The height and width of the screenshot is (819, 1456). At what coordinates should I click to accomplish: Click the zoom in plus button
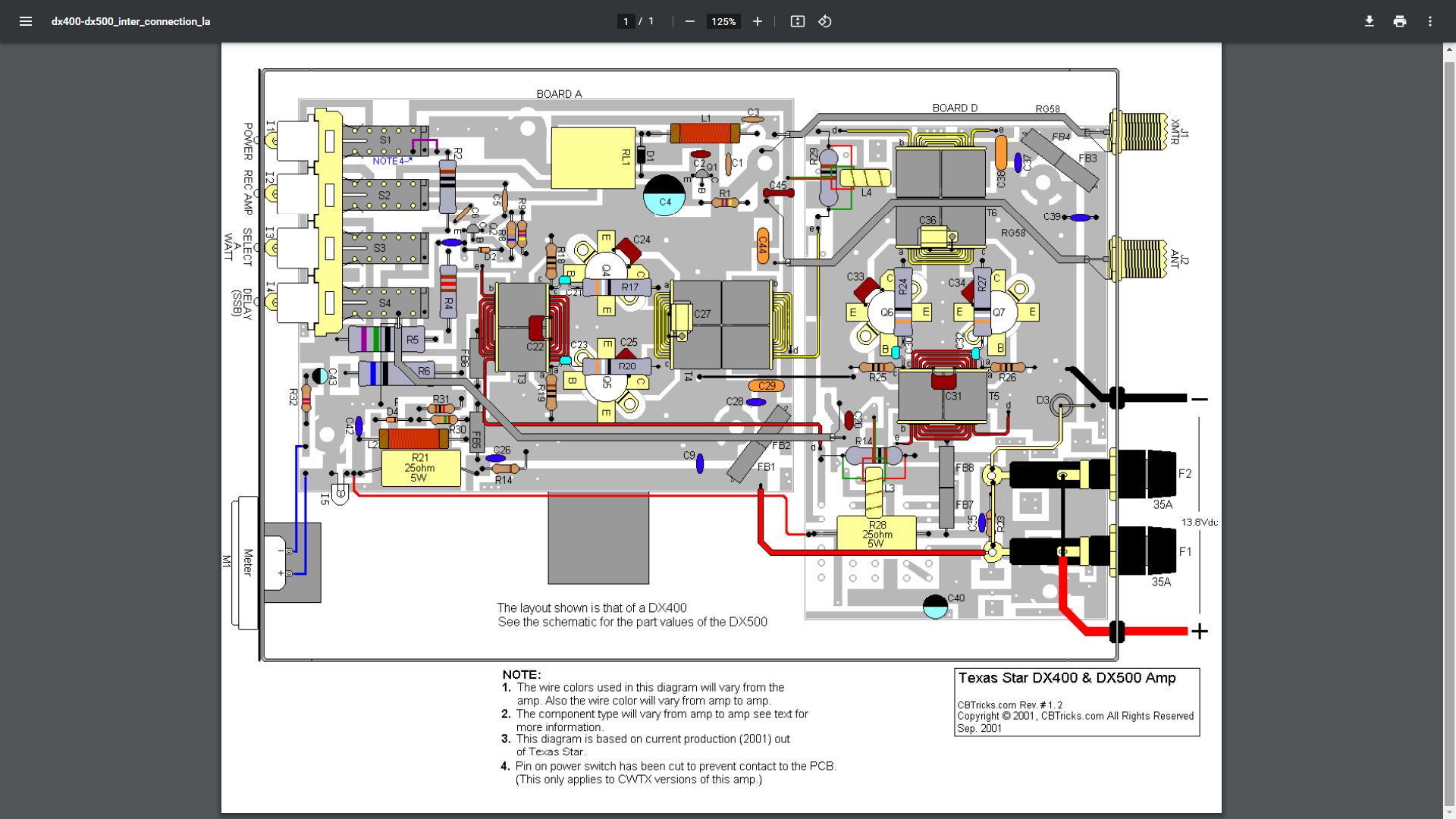coord(757,21)
